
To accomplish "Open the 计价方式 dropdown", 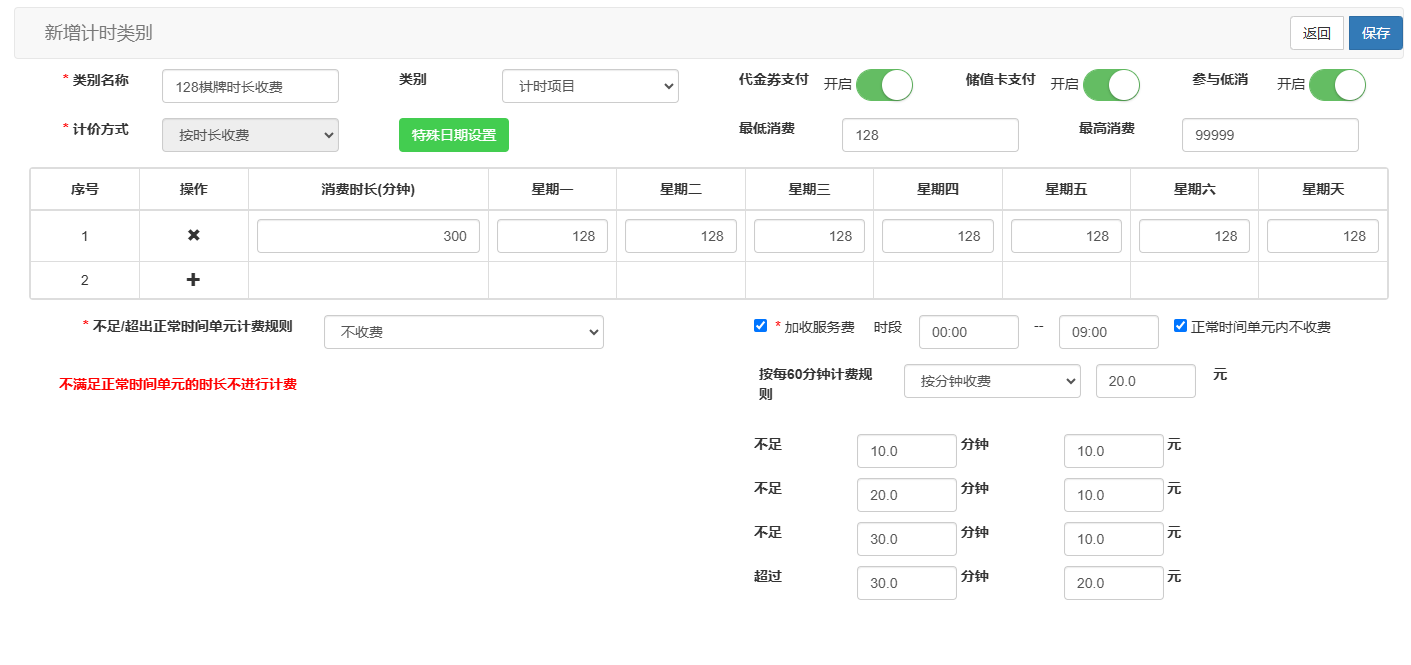I will click(250, 135).
